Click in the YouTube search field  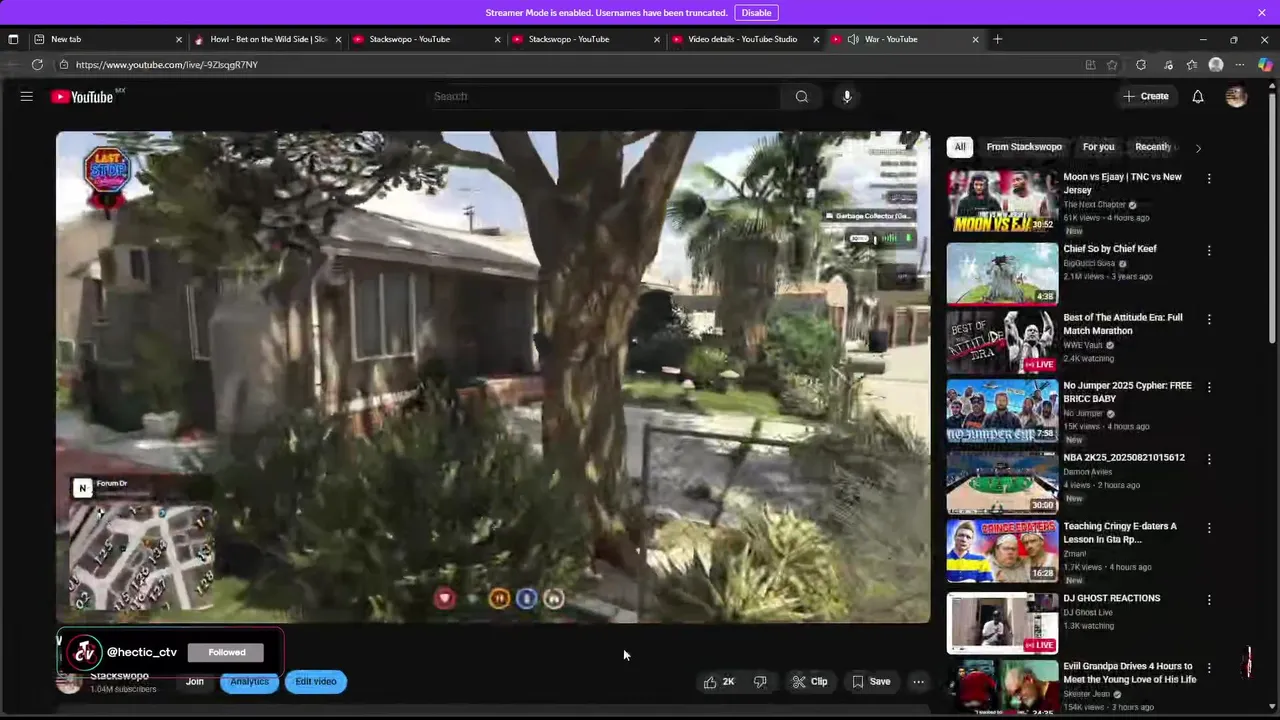click(605, 96)
